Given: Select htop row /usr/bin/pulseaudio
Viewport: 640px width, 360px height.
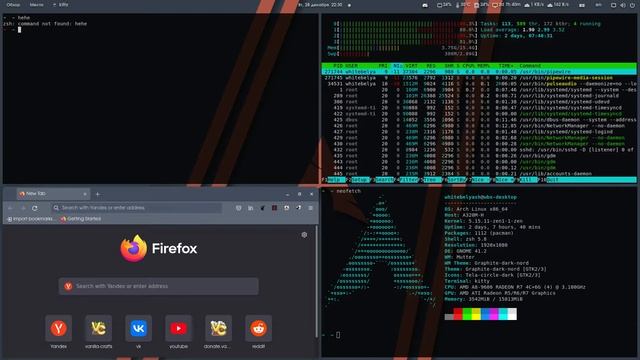Looking at the screenshot, I should coord(479,84).
